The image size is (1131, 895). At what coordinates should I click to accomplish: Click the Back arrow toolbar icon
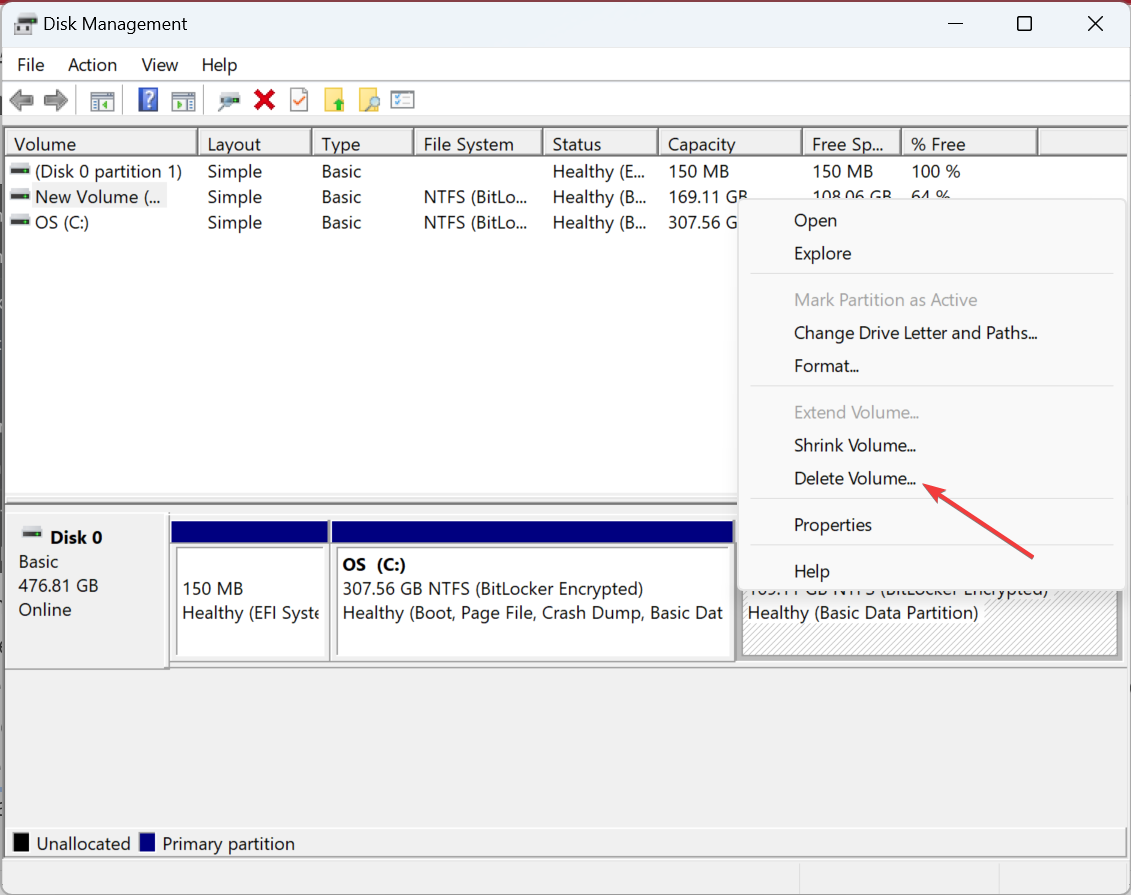pos(22,100)
